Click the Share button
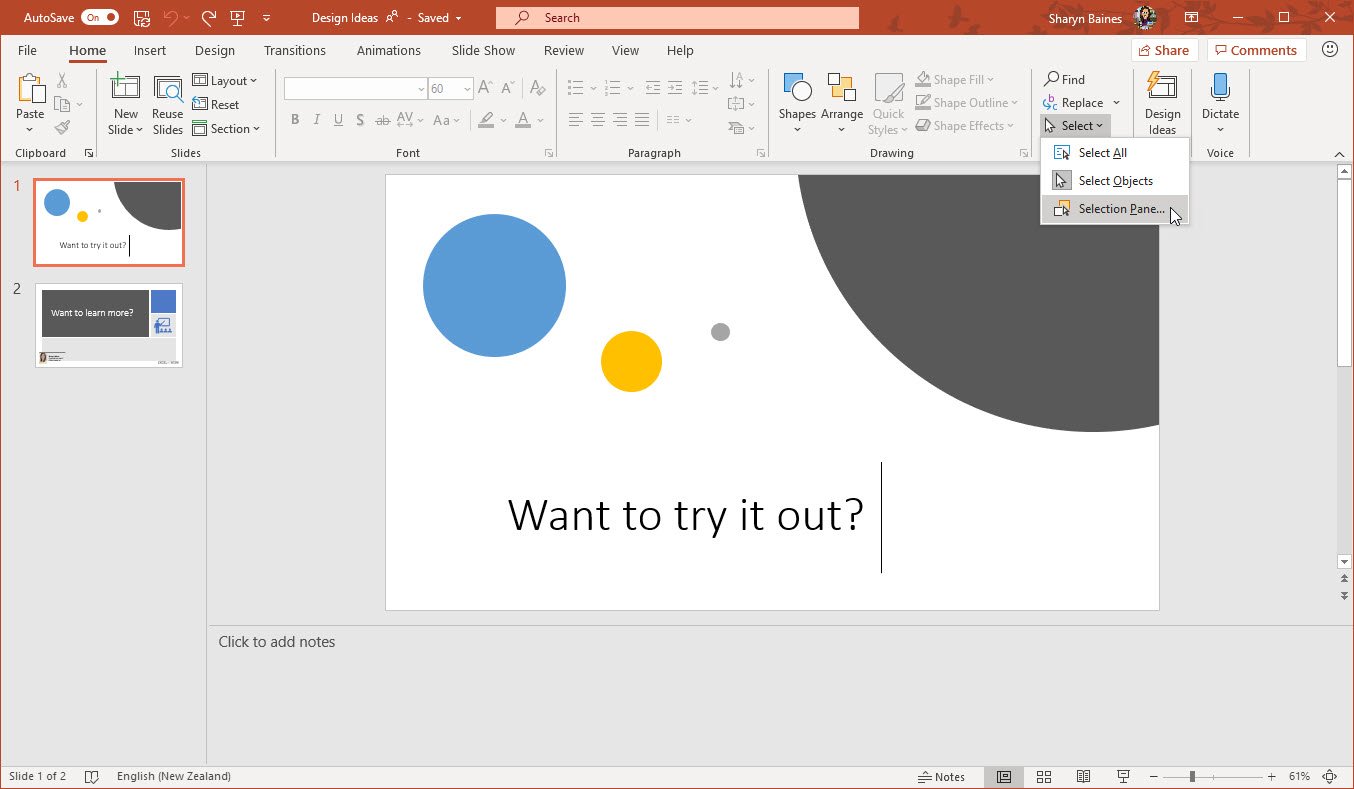 1163,50
